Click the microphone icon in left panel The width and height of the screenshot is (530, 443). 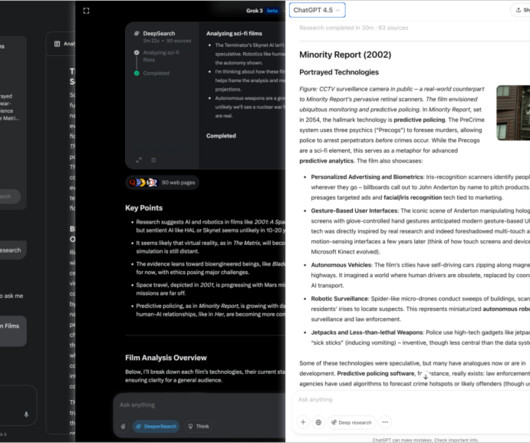click(26, 414)
